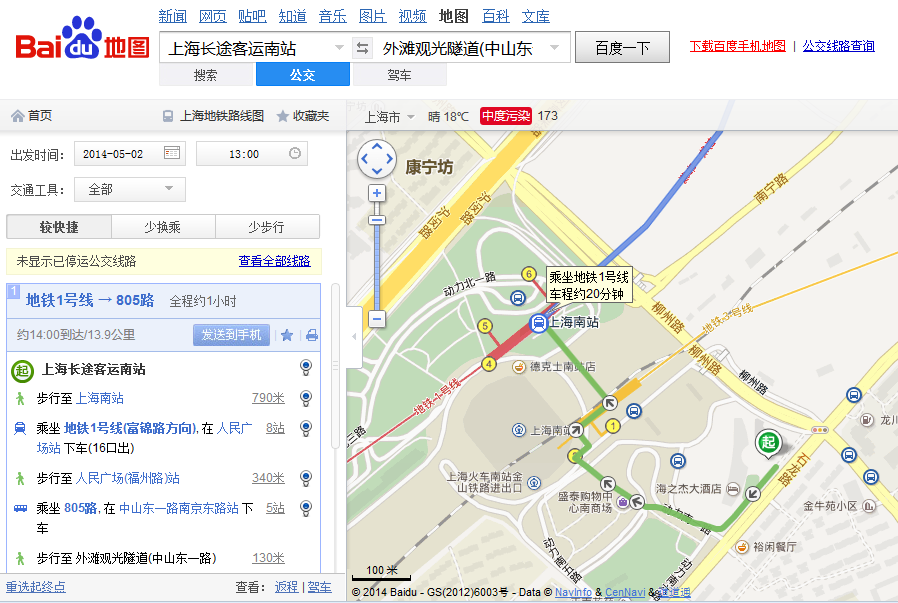The width and height of the screenshot is (898, 603).
Task: Click the clock icon in the time field
Action: pos(294,153)
